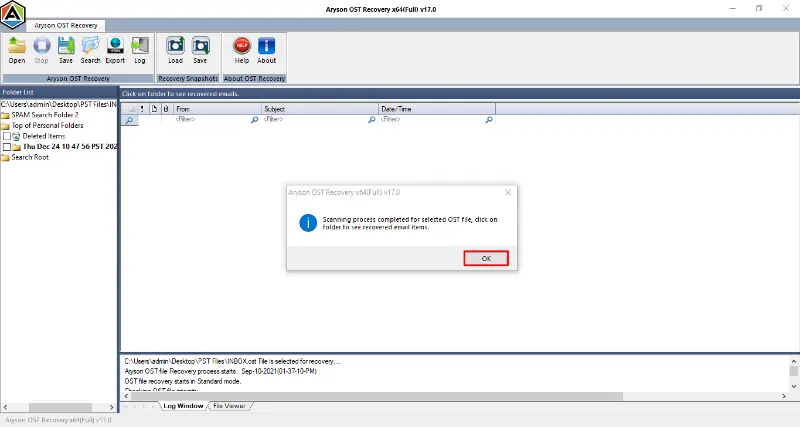Select the Top of Personal Folders item
800x427 pixels.
tap(47, 125)
